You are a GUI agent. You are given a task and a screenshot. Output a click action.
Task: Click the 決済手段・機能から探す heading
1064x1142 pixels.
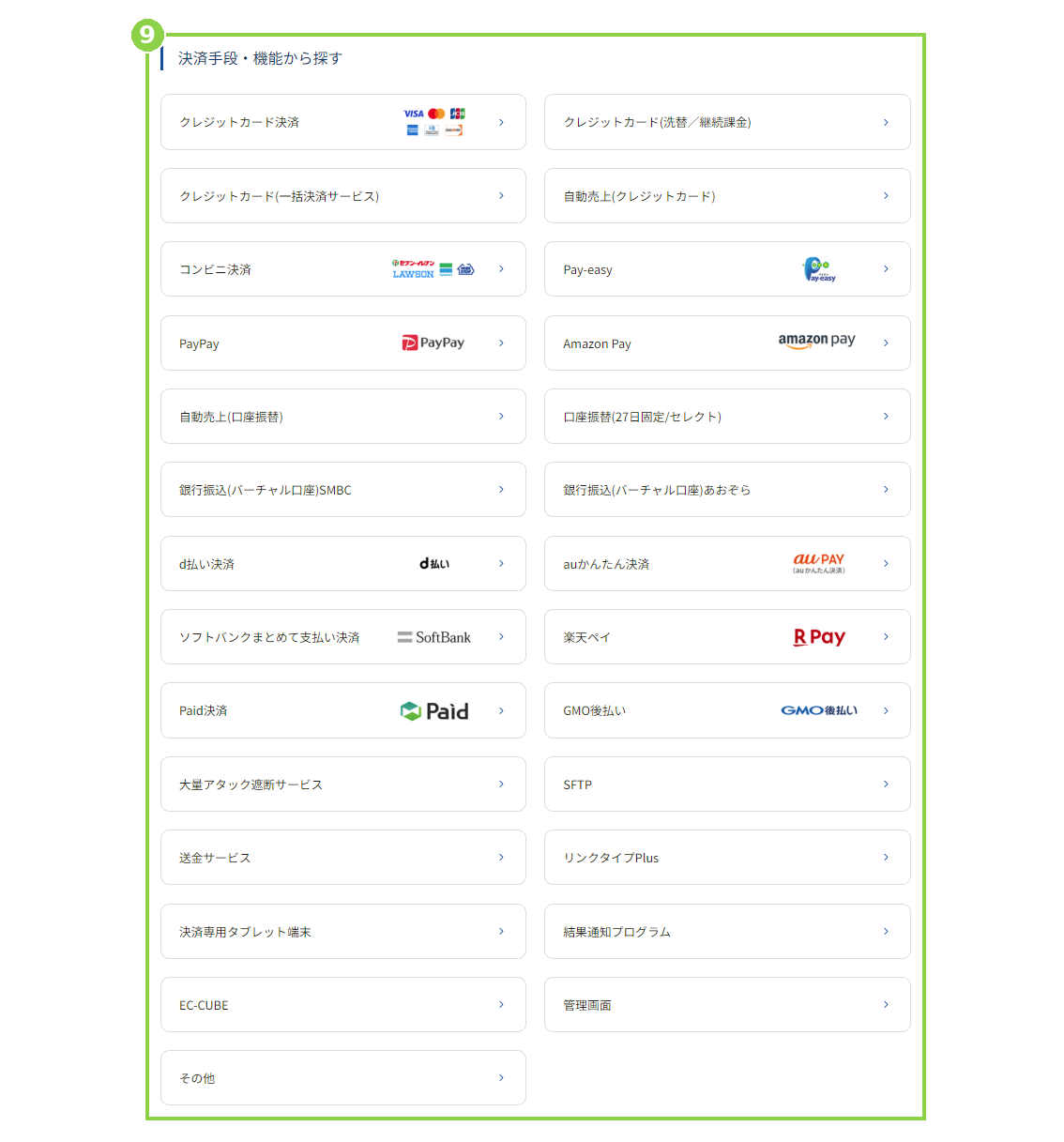coord(260,58)
